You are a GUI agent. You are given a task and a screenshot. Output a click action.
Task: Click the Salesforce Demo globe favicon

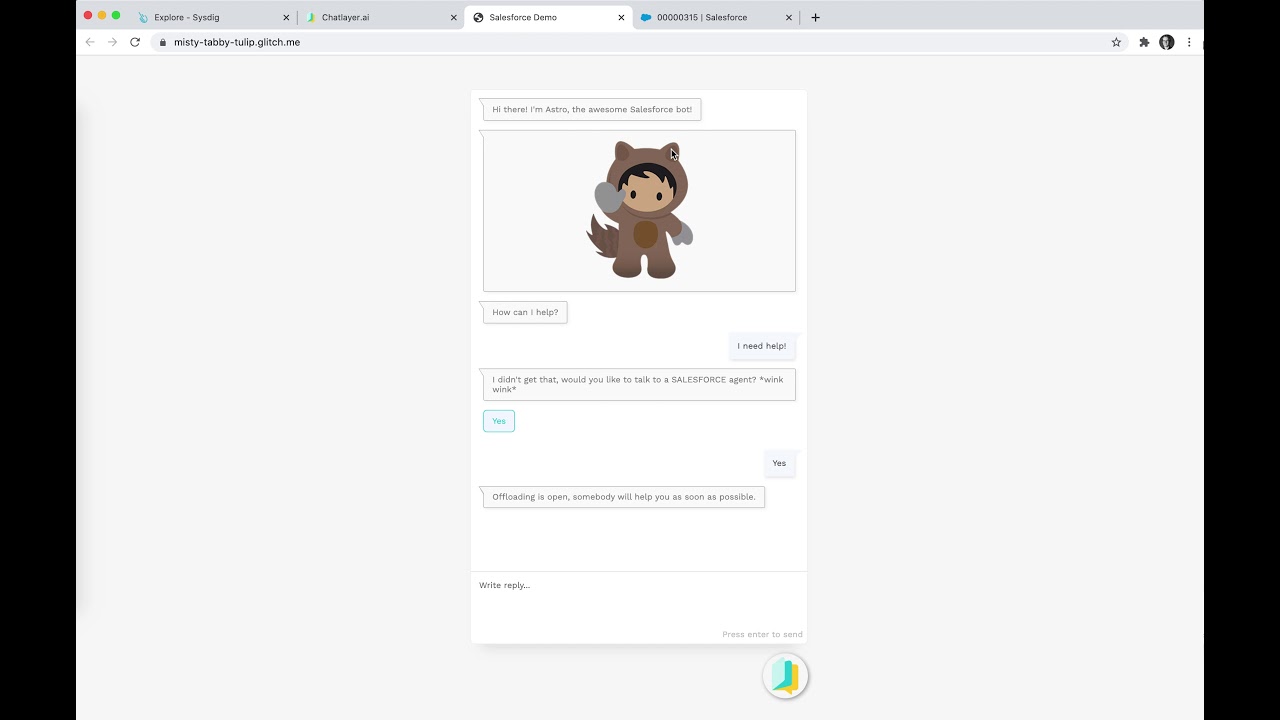[x=478, y=17]
